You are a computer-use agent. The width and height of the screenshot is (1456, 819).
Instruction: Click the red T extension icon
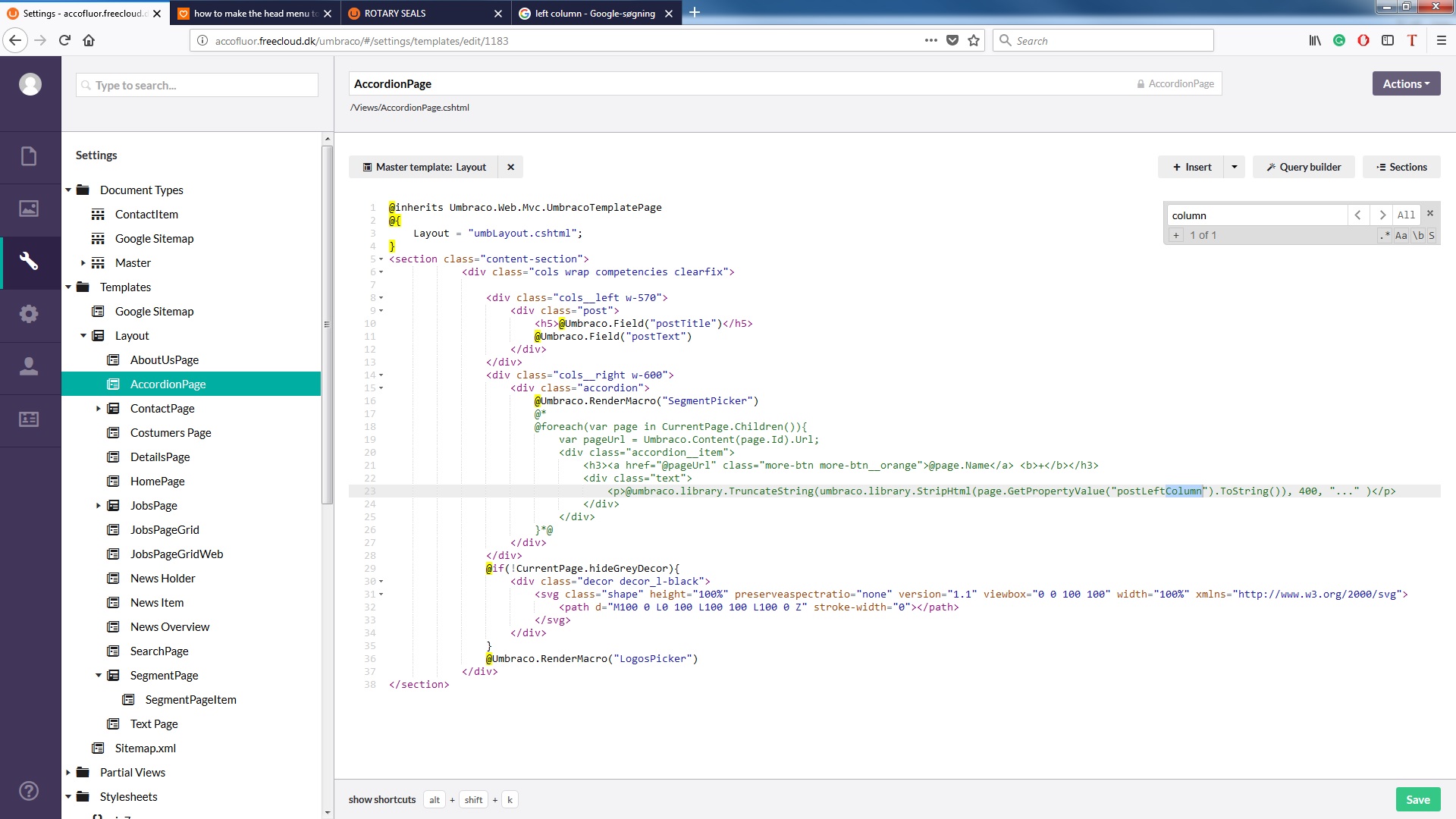[1412, 40]
